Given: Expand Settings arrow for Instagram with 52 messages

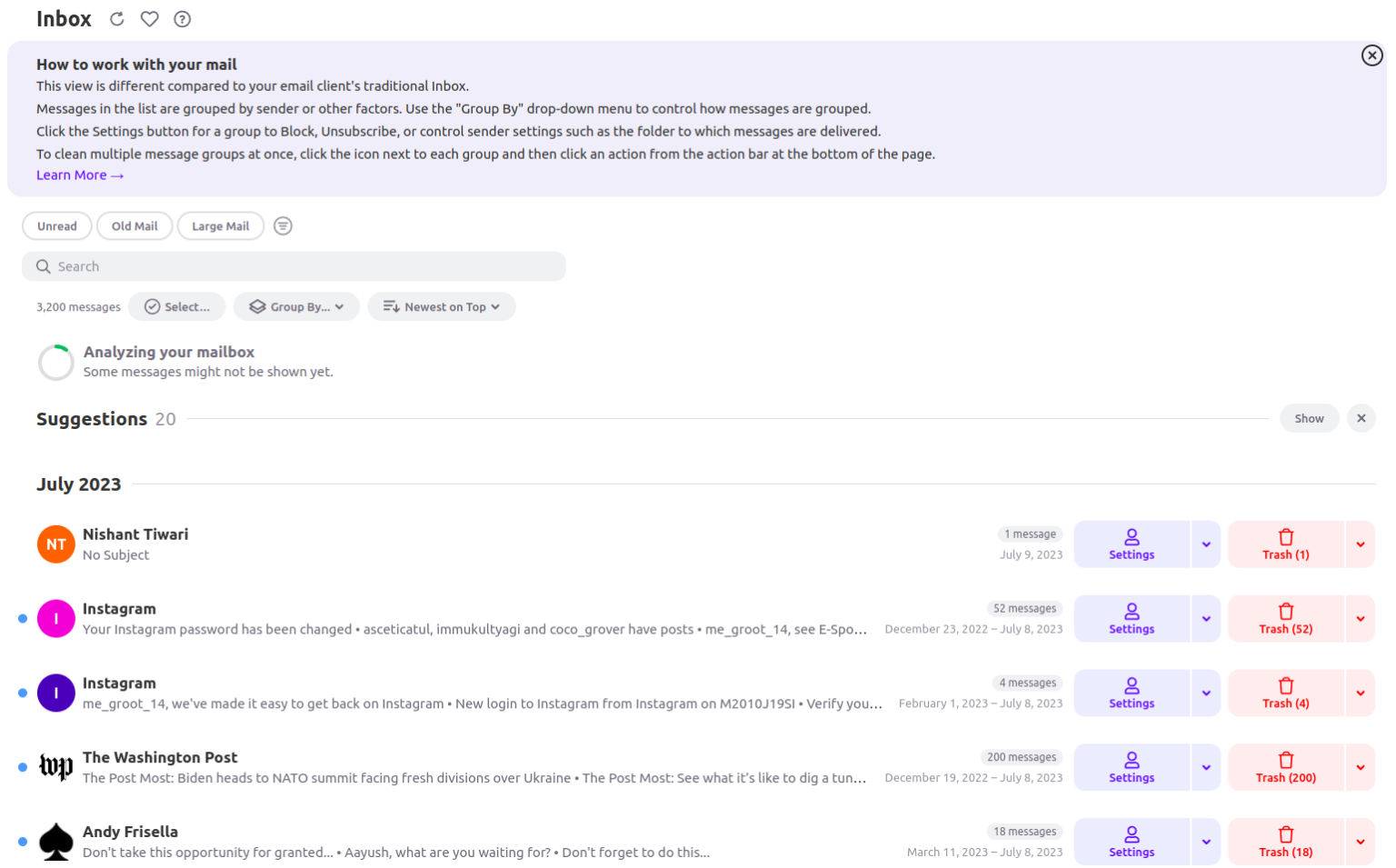Looking at the screenshot, I should [1206, 619].
